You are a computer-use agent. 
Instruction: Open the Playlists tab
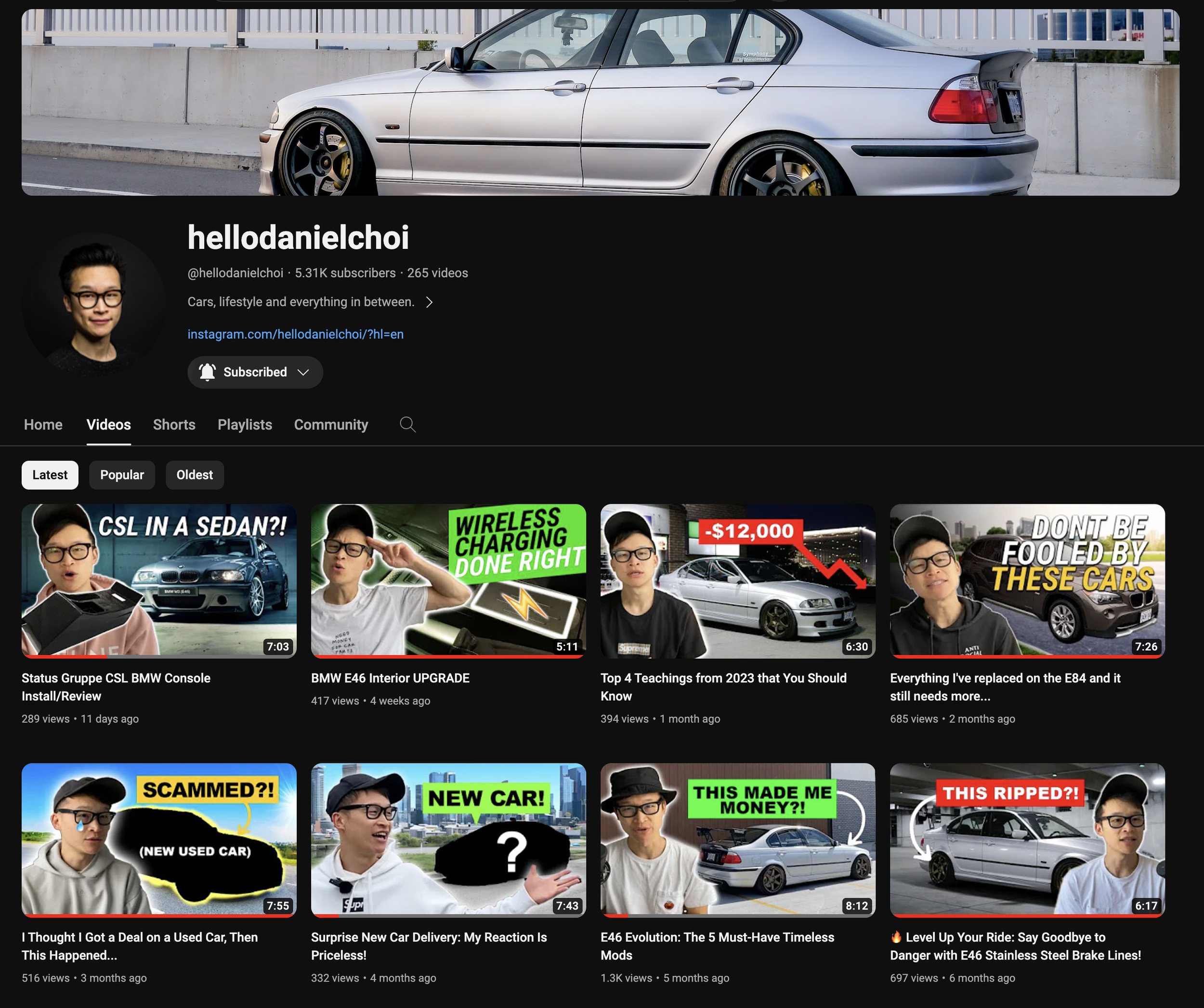245,425
